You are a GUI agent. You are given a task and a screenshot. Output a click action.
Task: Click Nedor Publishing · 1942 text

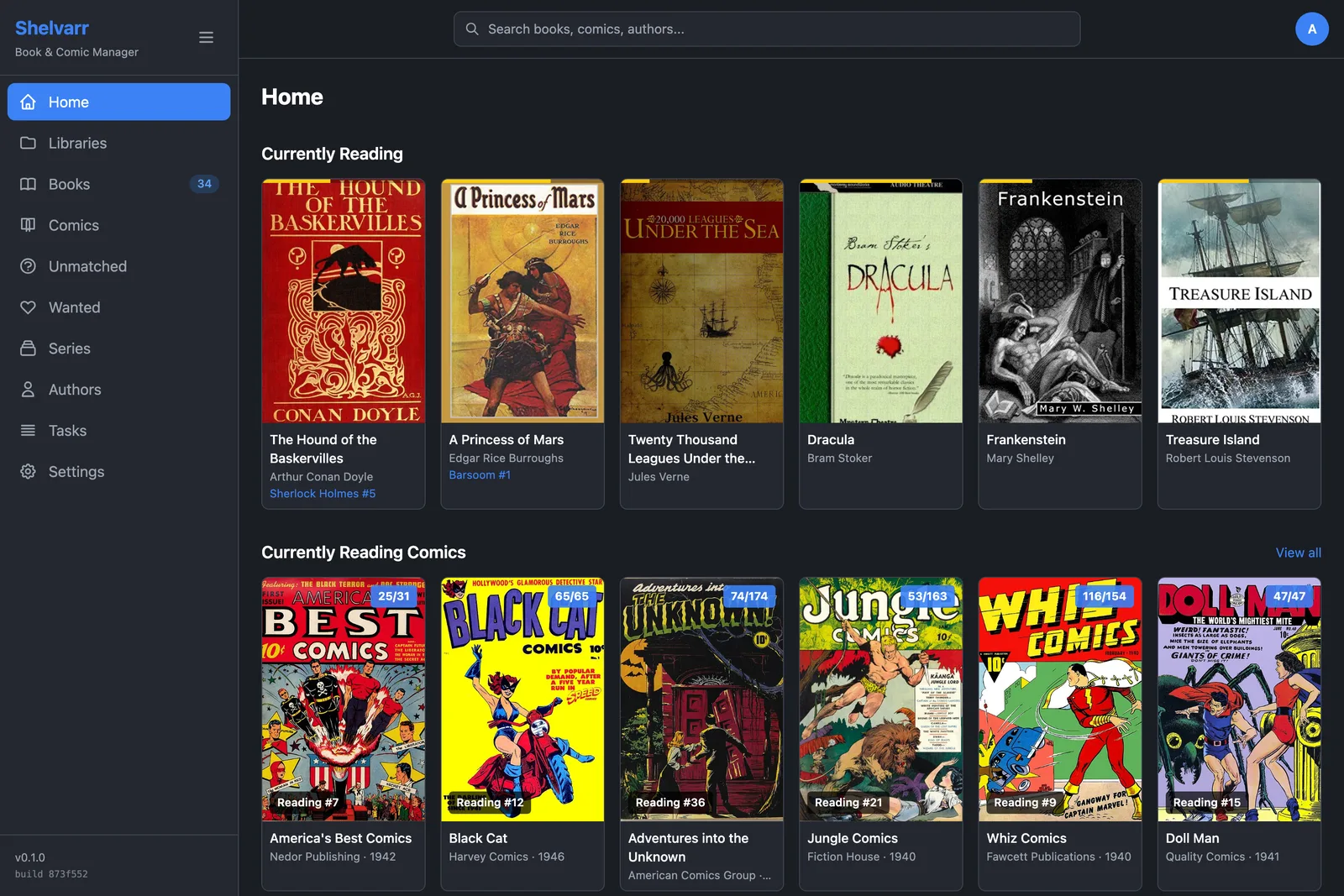pyautogui.click(x=333, y=857)
